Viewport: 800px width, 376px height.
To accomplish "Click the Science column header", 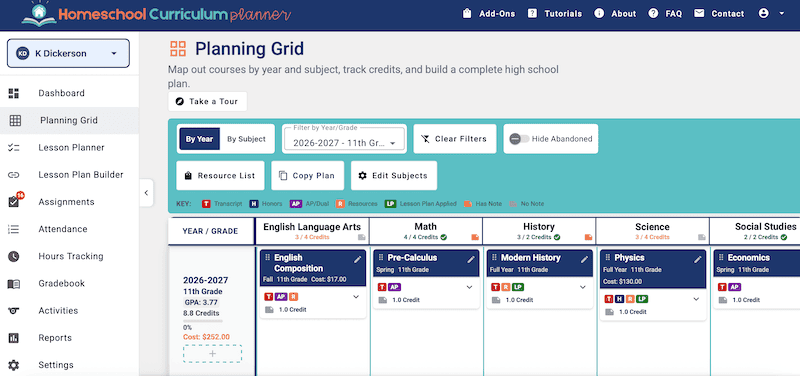I will [x=652, y=232].
